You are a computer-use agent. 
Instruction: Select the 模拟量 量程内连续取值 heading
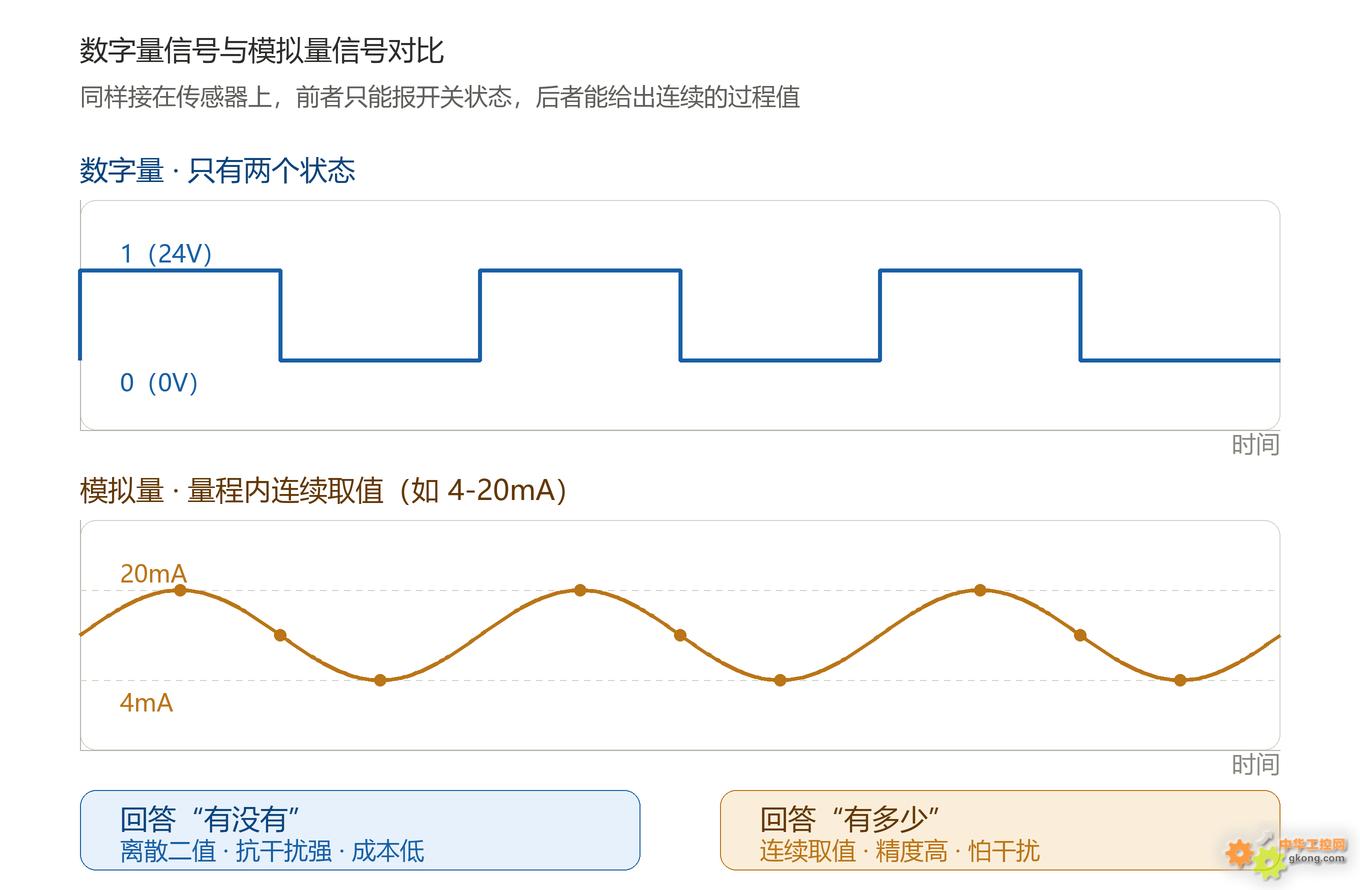[324, 490]
